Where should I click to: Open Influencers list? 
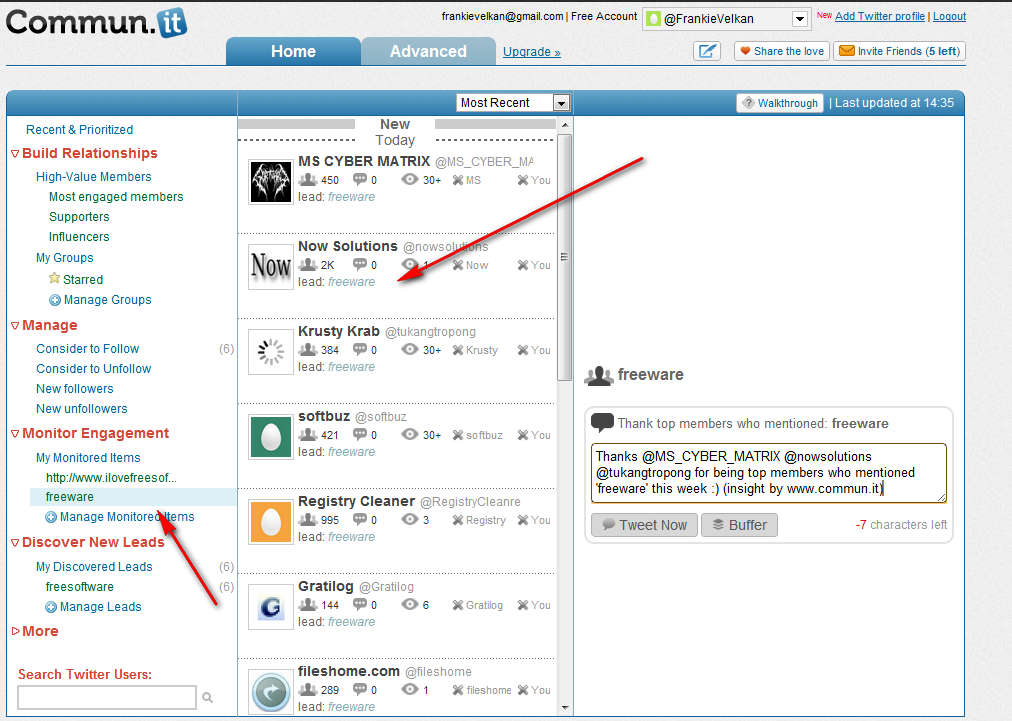[x=79, y=237]
